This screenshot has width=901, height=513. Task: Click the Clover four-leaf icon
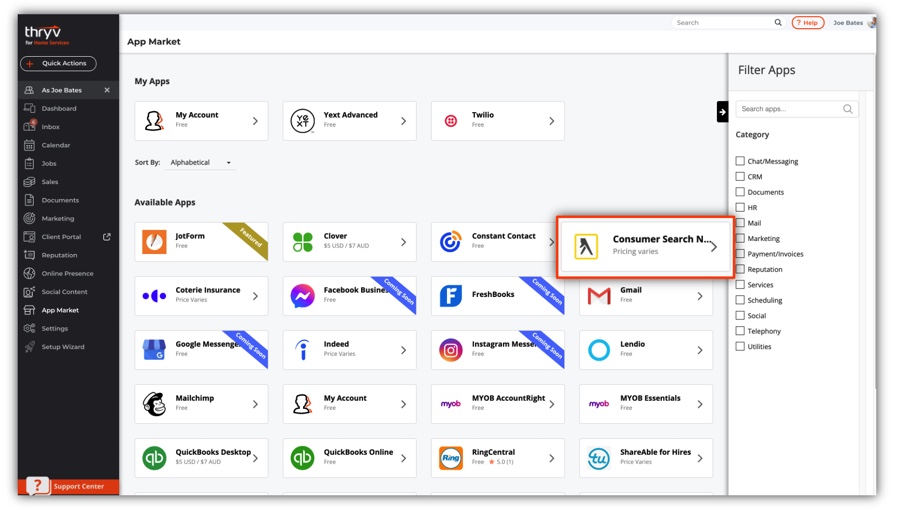pyautogui.click(x=302, y=242)
